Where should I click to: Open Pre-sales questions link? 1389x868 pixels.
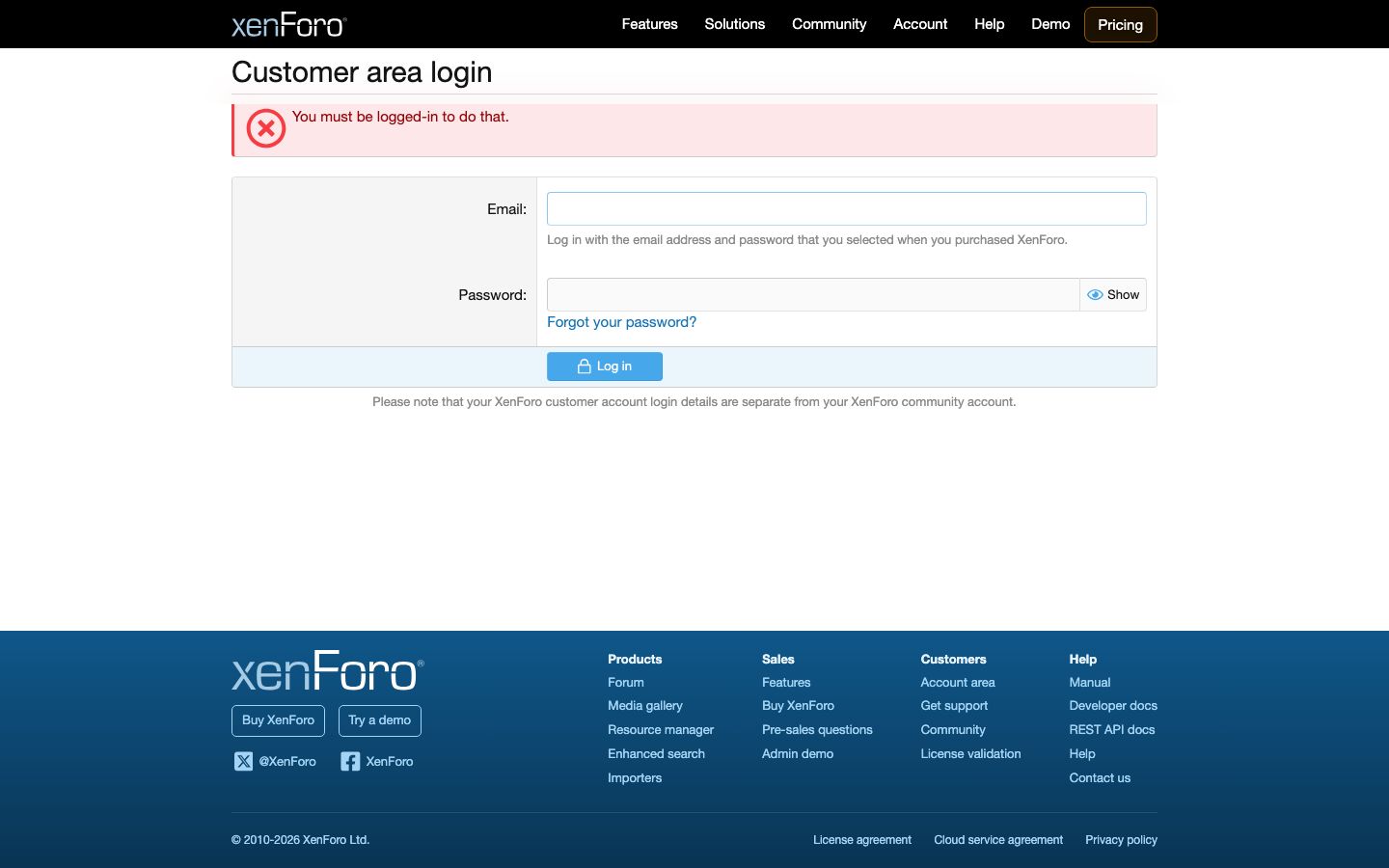(817, 730)
